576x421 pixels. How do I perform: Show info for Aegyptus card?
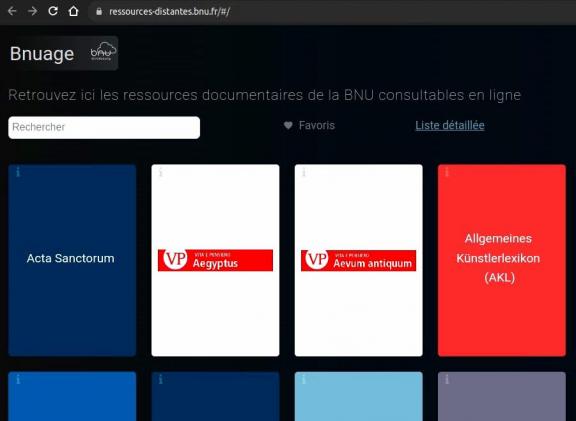161,172
